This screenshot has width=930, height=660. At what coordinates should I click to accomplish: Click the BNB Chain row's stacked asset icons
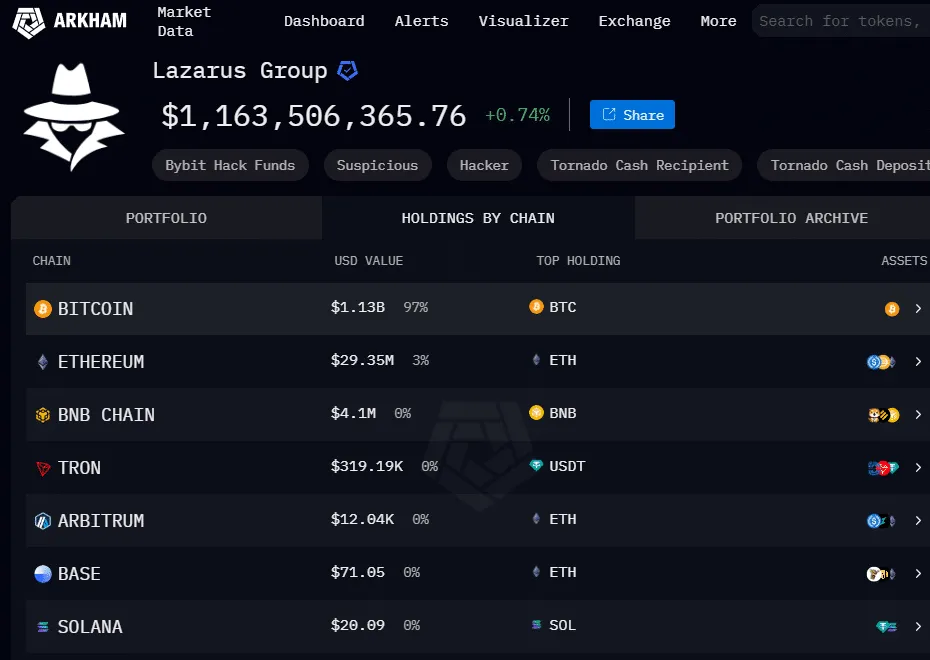pyautogui.click(x=884, y=415)
